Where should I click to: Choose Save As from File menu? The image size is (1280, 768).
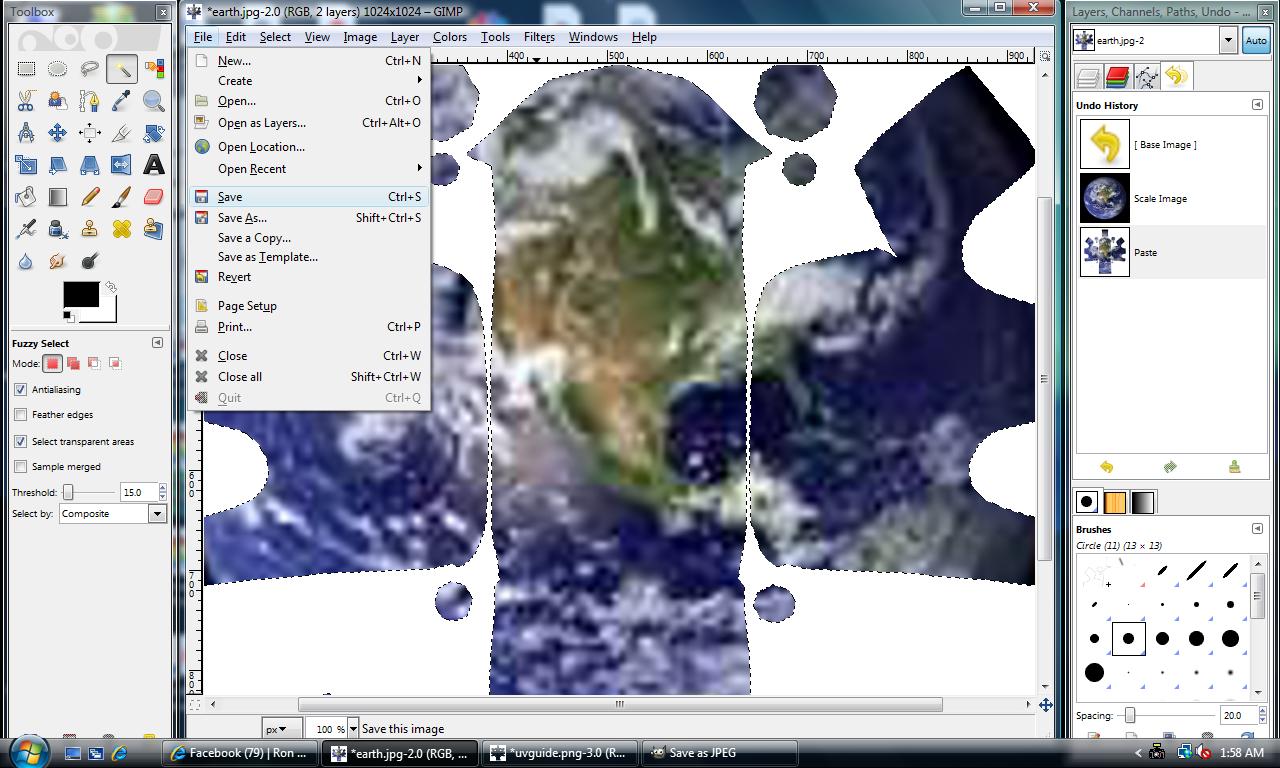[x=242, y=218]
